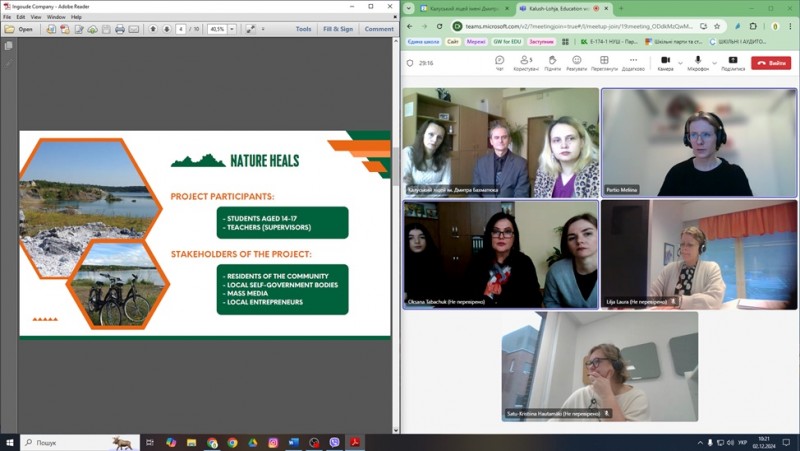The width and height of the screenshot is (800, 451).
Task: Bookmark this page with star icon
Action: [x=717, y=26]
